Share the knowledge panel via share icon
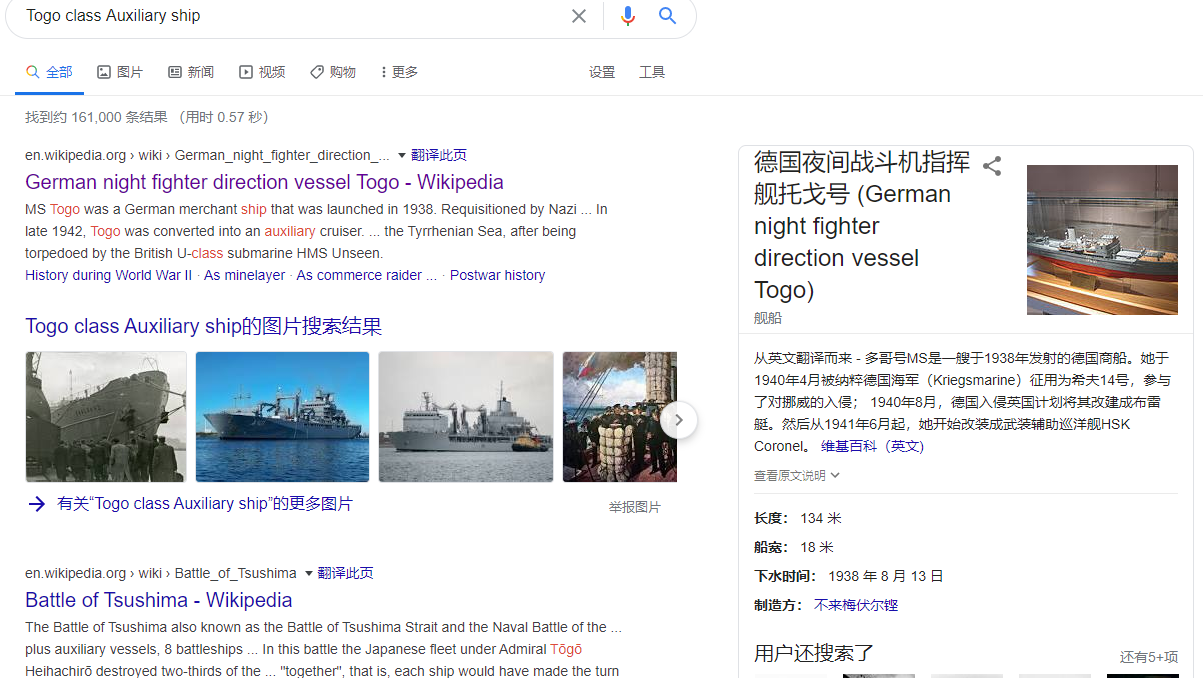 tap(992, 166)
